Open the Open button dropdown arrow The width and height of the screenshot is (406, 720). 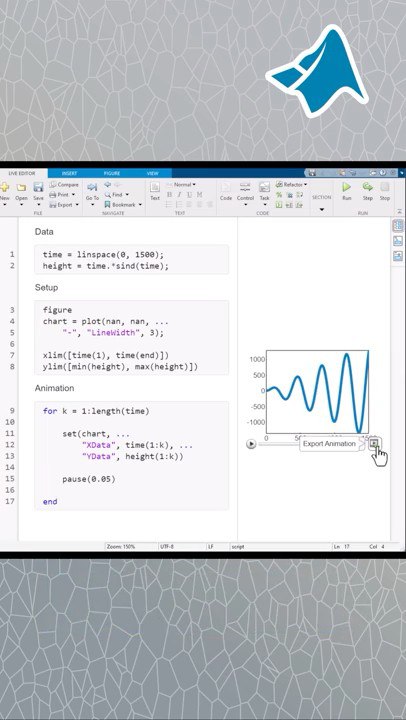(21, 205)
